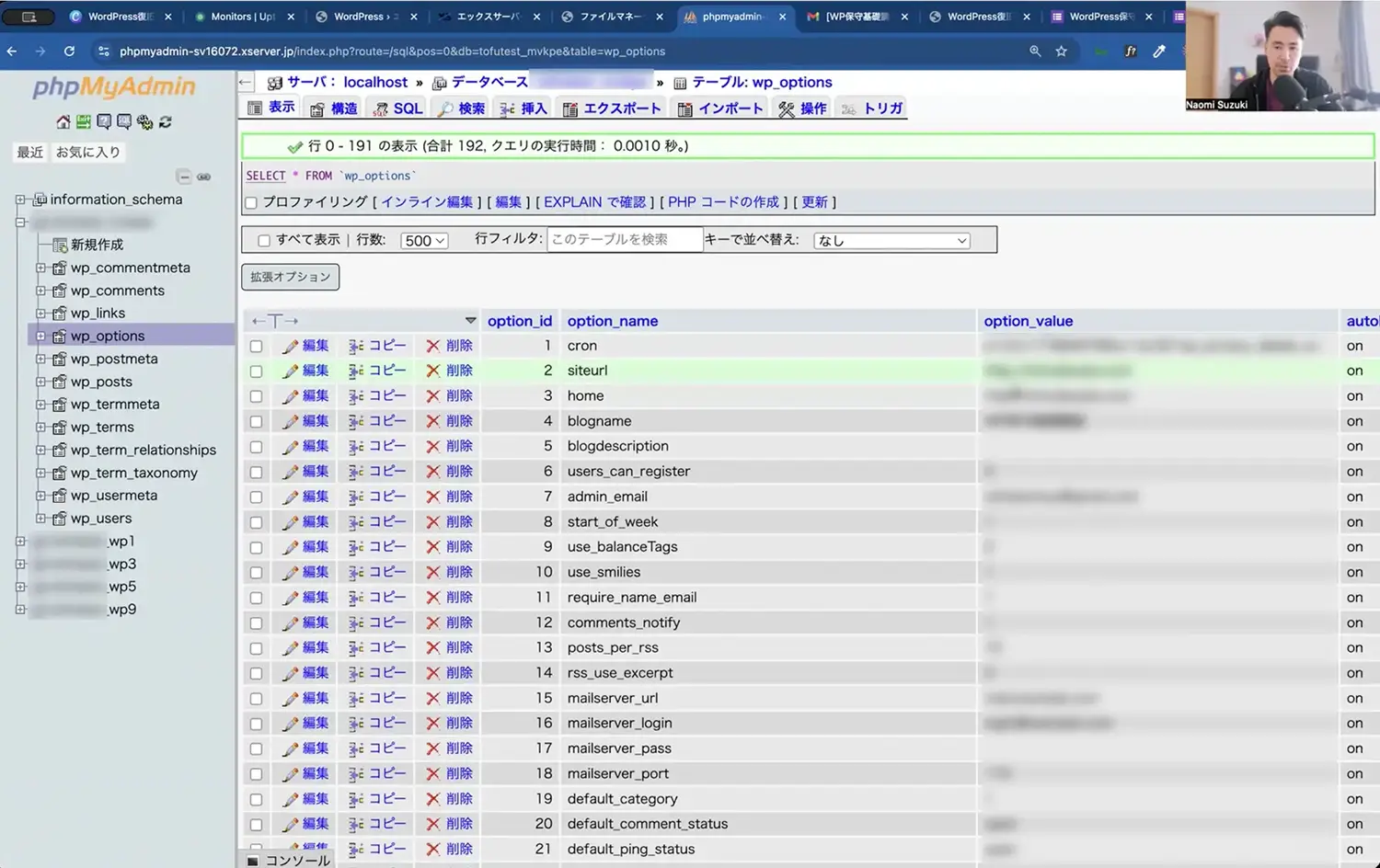Switch to Monitors browser tab
1380x868 pixels.
[242, 17]
